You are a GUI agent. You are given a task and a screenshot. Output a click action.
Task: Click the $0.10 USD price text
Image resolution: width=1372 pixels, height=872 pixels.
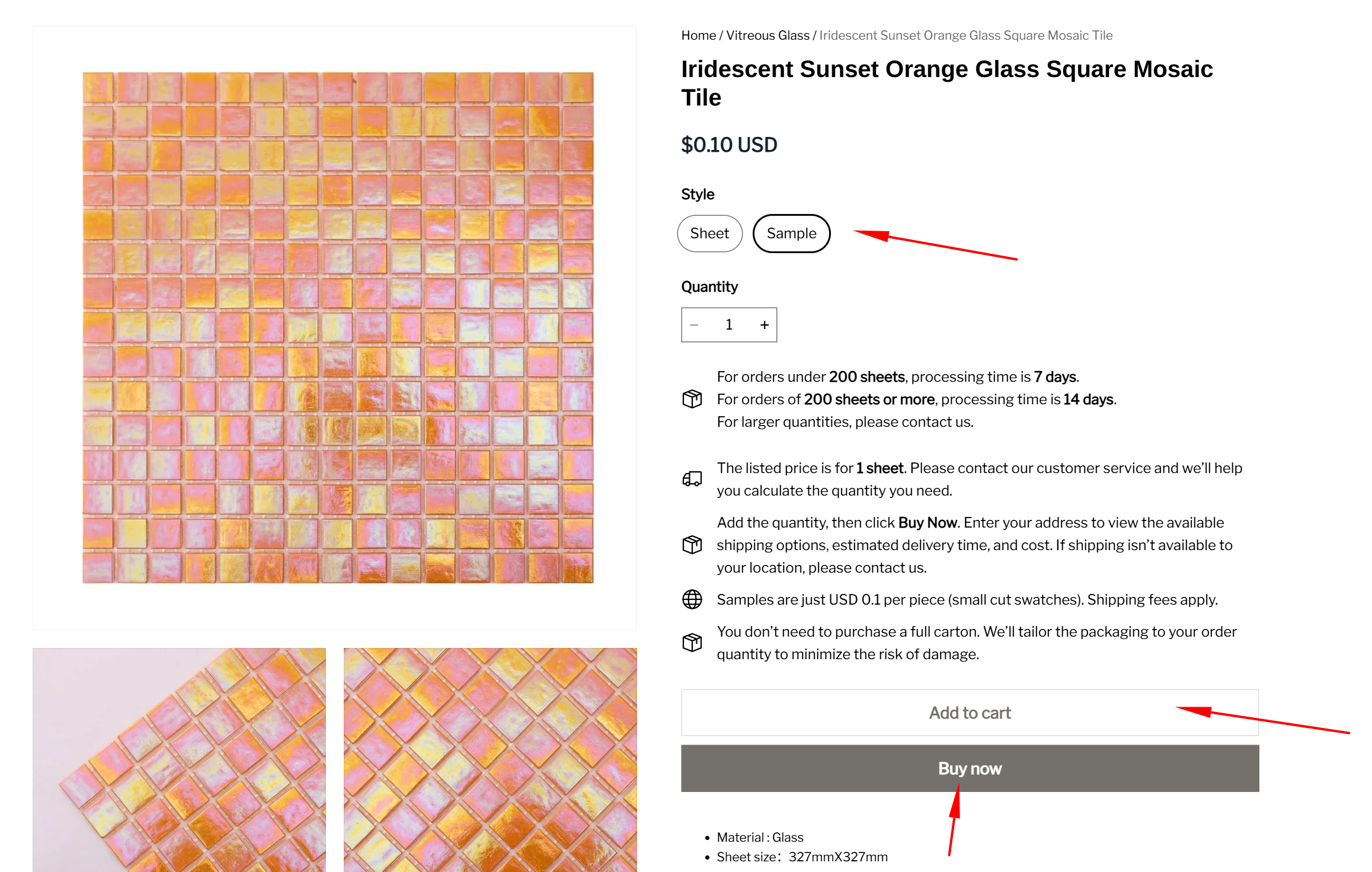click(x=729, y=145)
